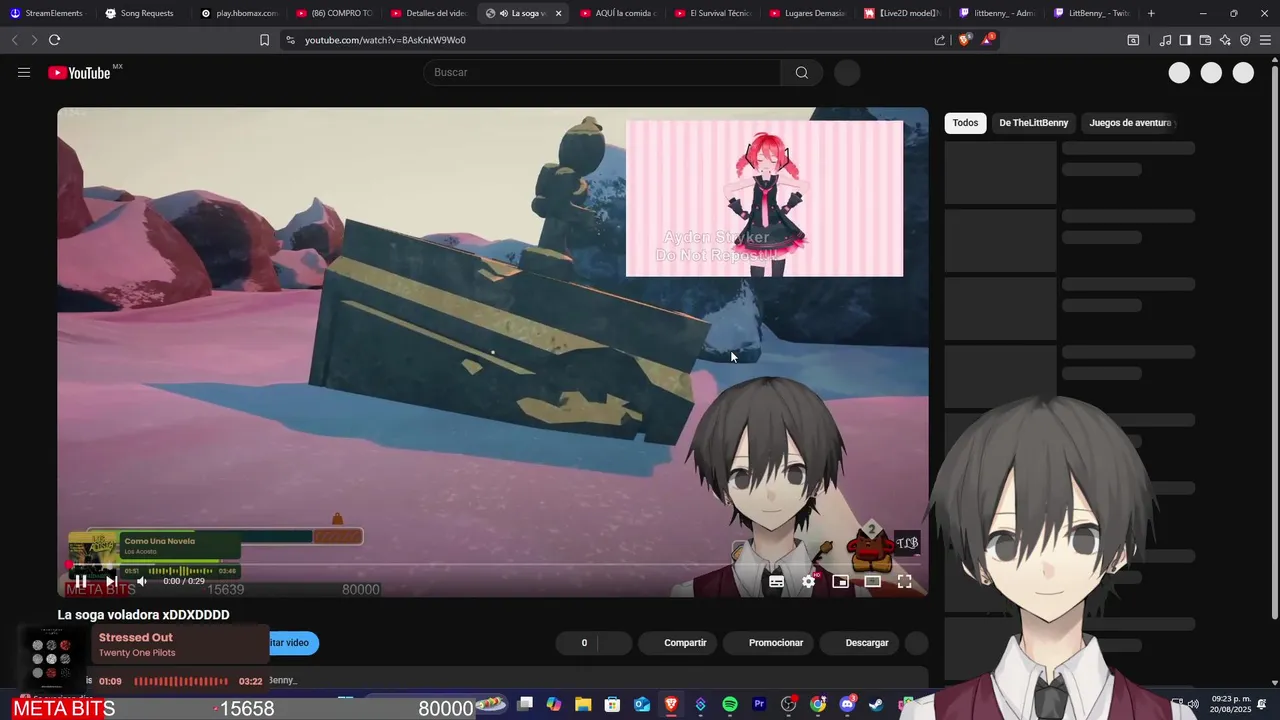Skip to the next video
The image size is (1280, 720).
(112, 581)
